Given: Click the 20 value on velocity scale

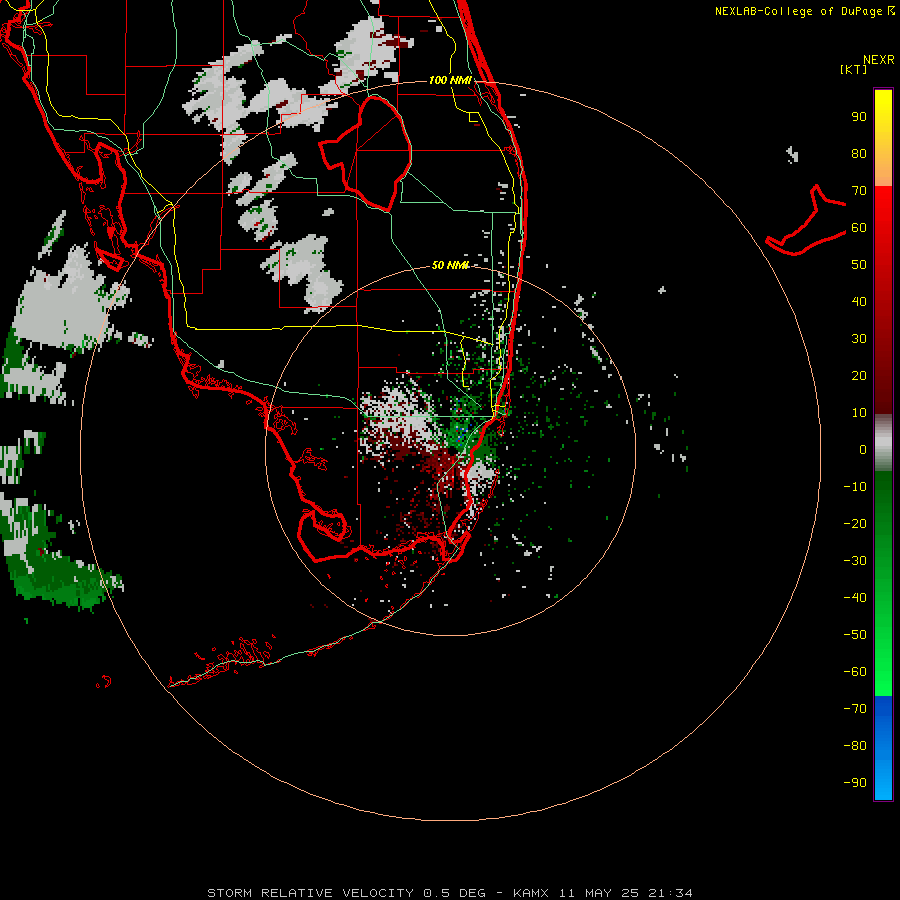Looking at the screenshot, I should point(859,376).
